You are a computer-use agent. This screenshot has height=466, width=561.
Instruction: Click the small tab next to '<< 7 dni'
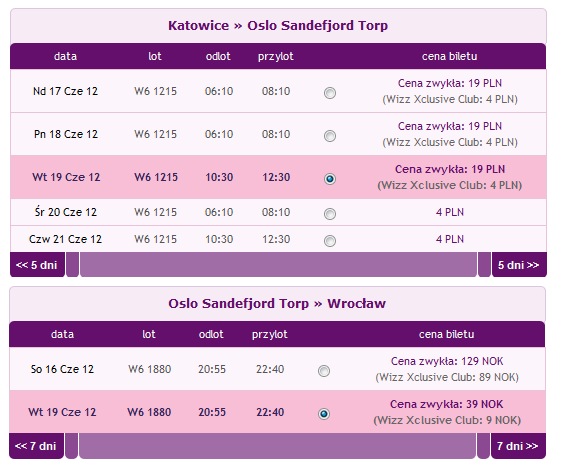point(71,446)
